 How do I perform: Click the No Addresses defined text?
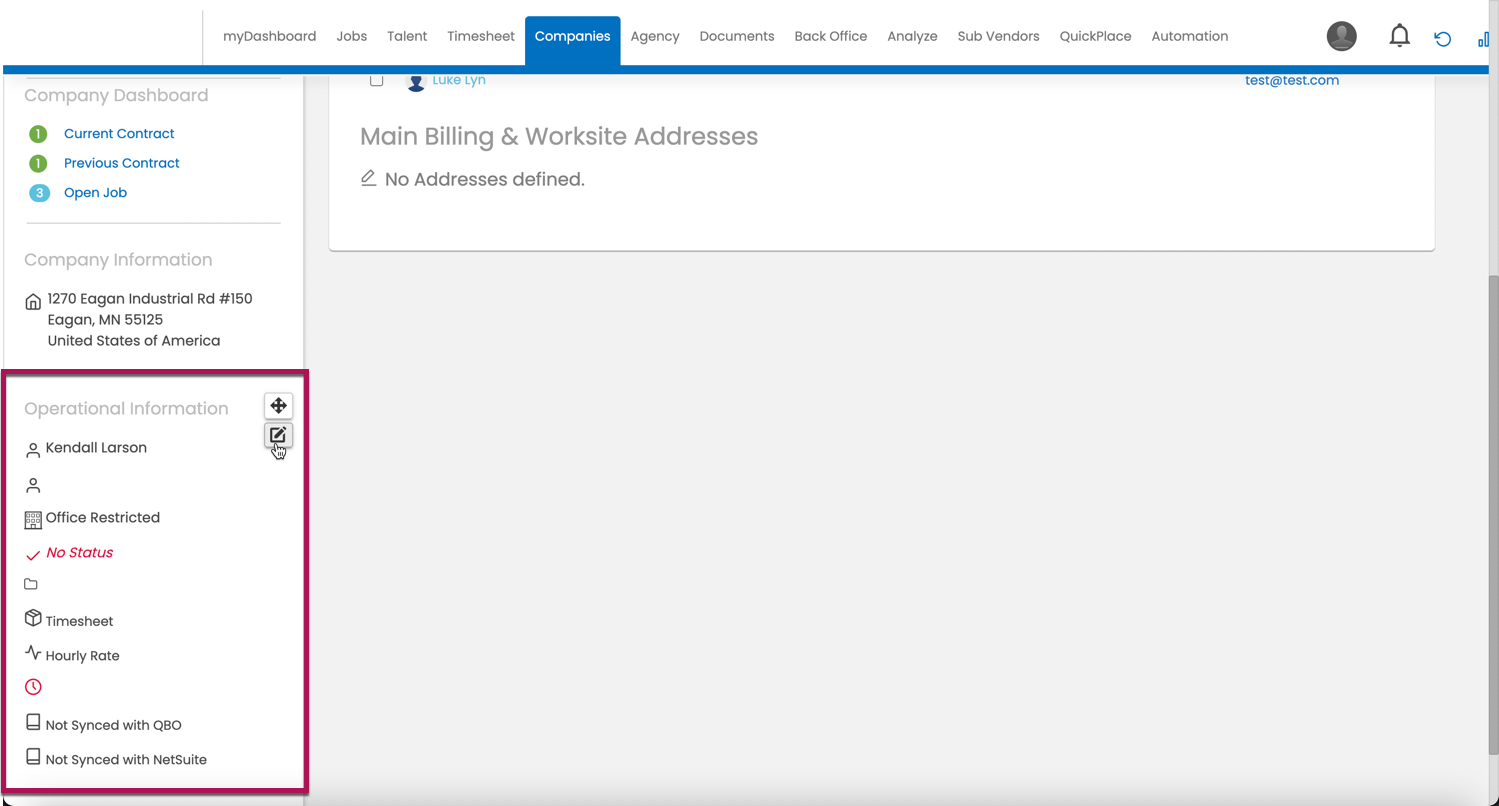pos(484,180)
